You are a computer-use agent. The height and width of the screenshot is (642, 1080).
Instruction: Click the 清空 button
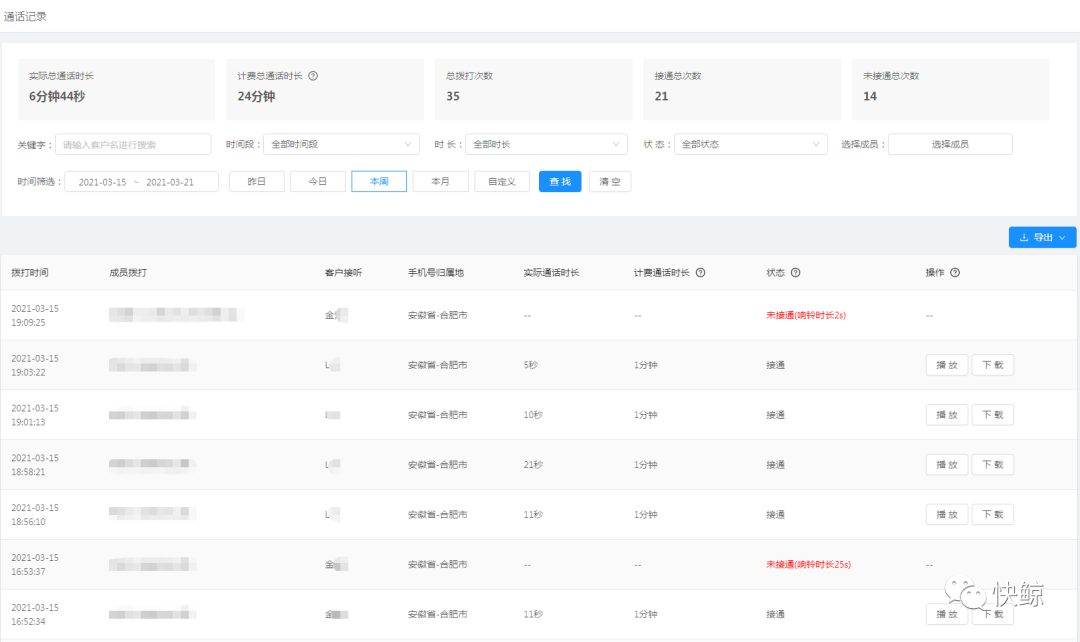coord(610,182)
